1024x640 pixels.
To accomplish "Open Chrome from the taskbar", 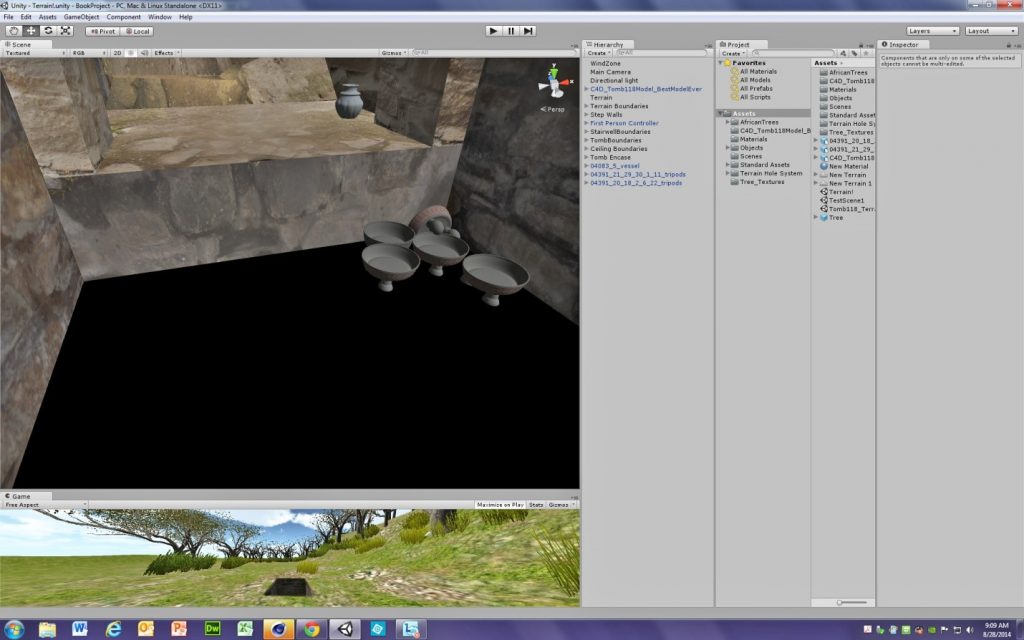I will tap(312, 629).
